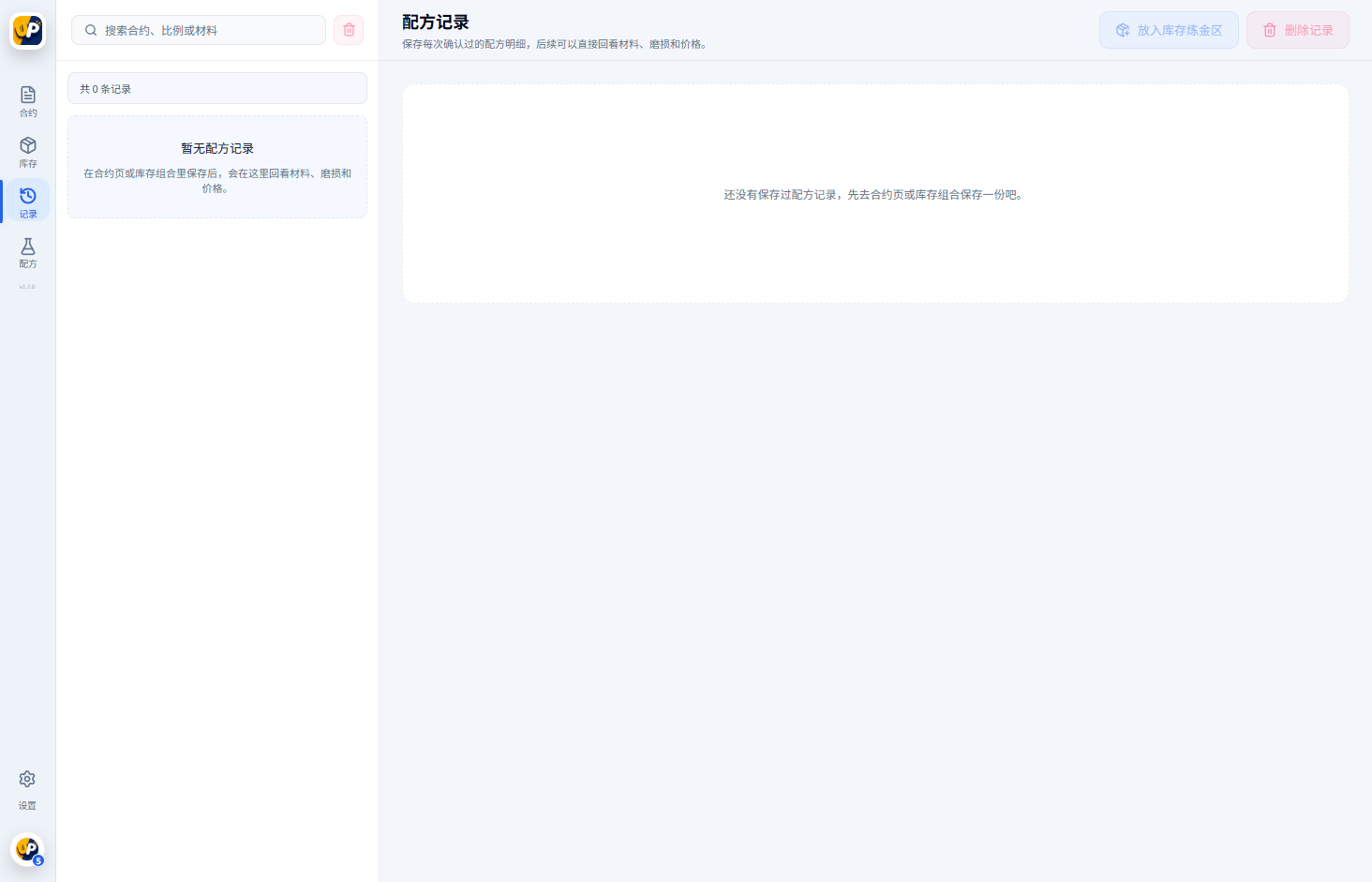
Task: Click the box-plus icon in 放入库存炼金区 button
Action: click(x=1123, y=29)
